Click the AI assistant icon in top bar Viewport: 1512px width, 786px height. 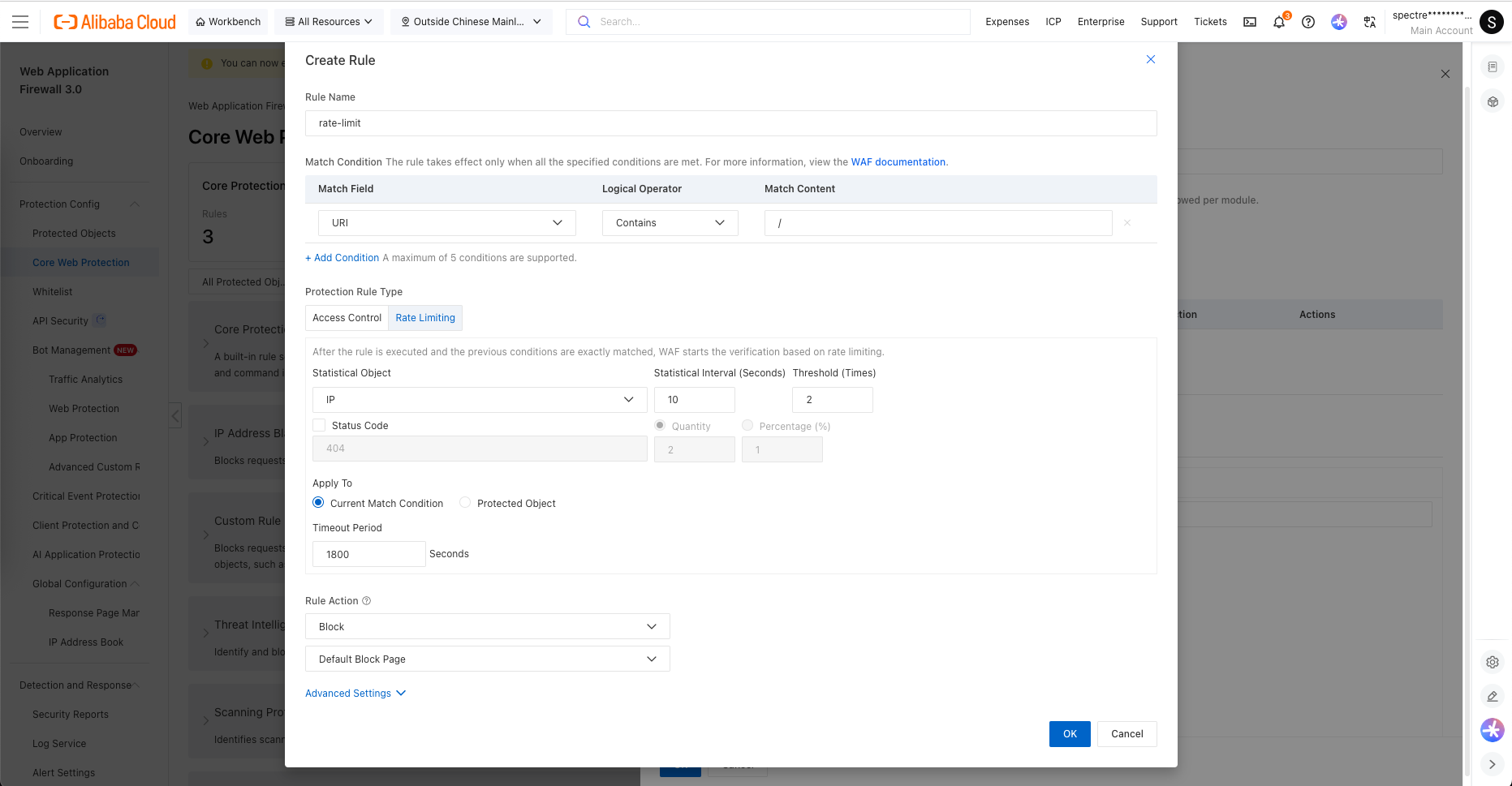pos(1339,22)
